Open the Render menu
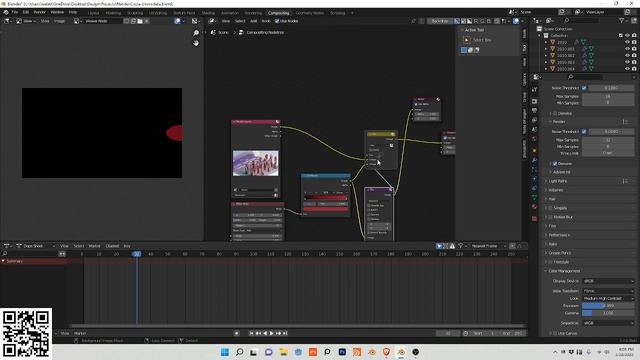640x360 pixels. pos(40,12)
